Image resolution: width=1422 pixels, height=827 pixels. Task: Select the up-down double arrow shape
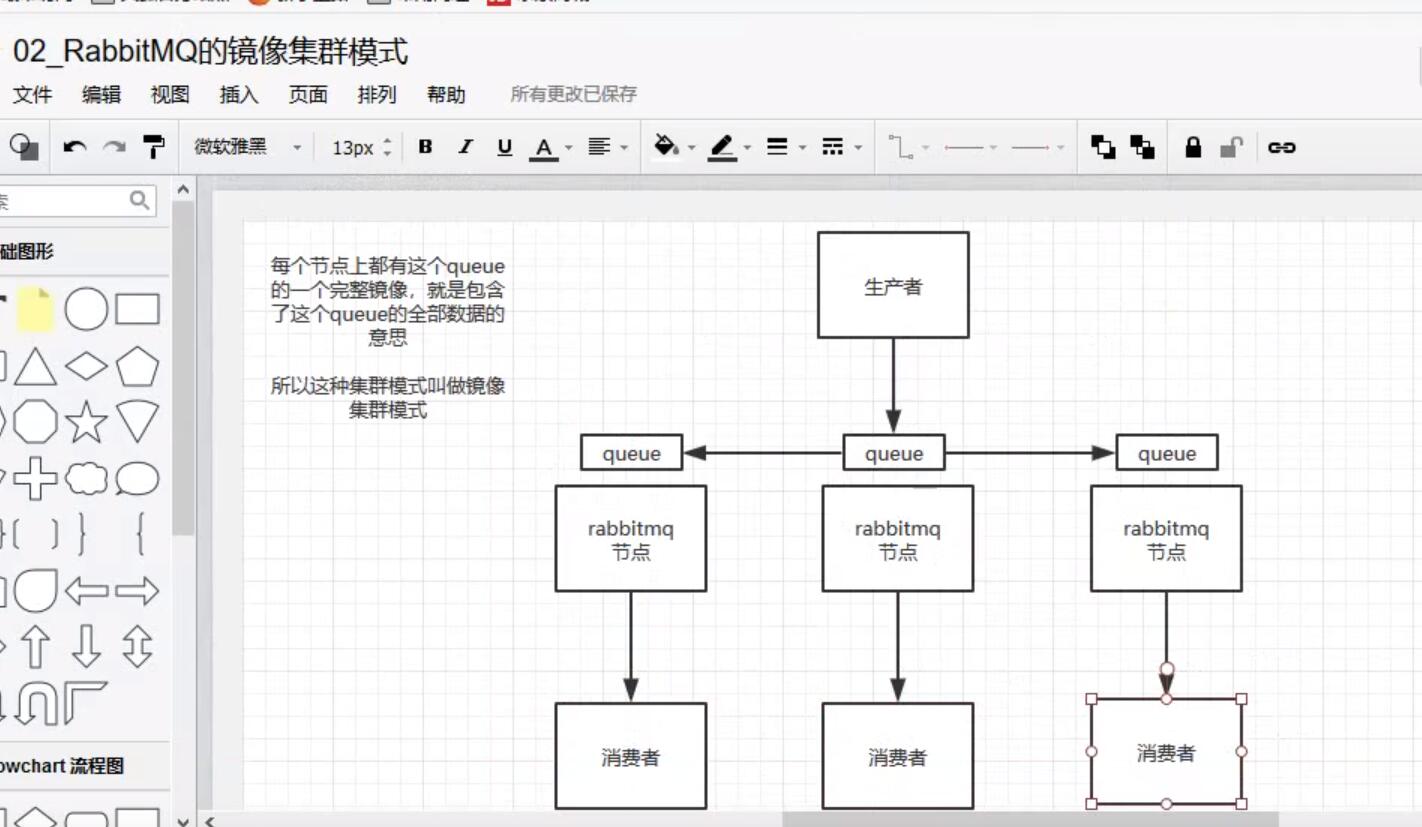137,647
